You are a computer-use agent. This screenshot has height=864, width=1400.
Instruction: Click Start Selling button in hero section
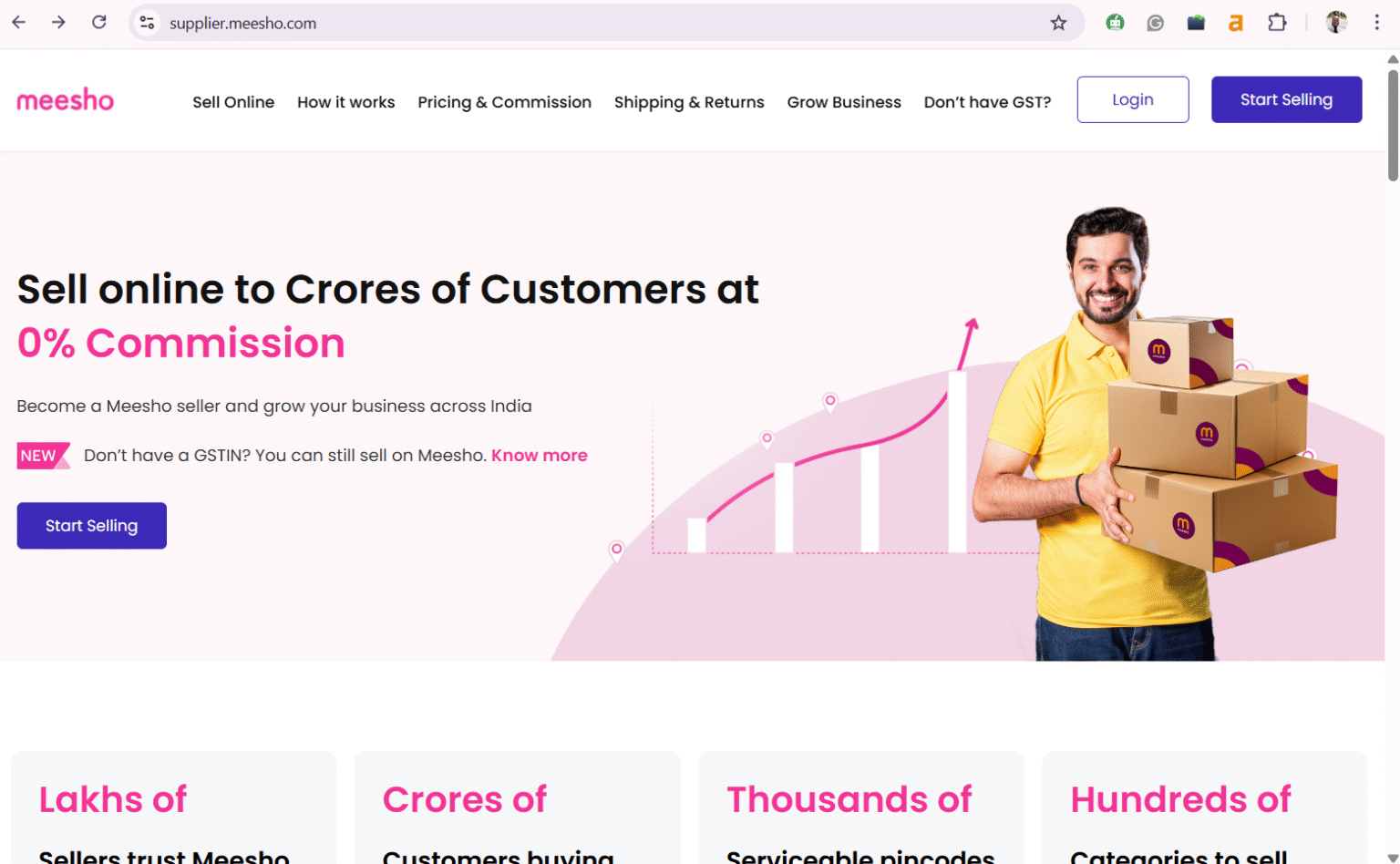pyautogui.click(x=92, y=526)
